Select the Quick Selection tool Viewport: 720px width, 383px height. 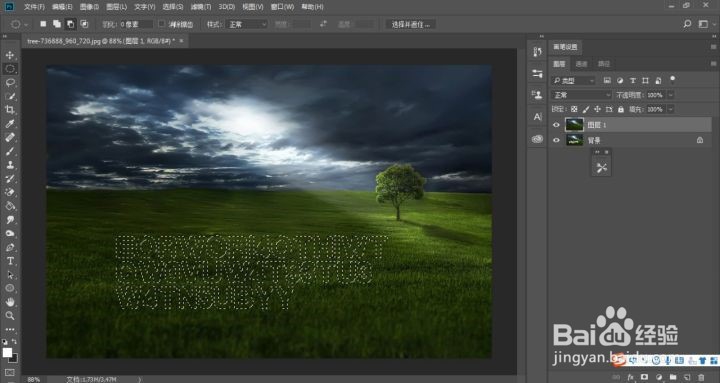(10, 96)
